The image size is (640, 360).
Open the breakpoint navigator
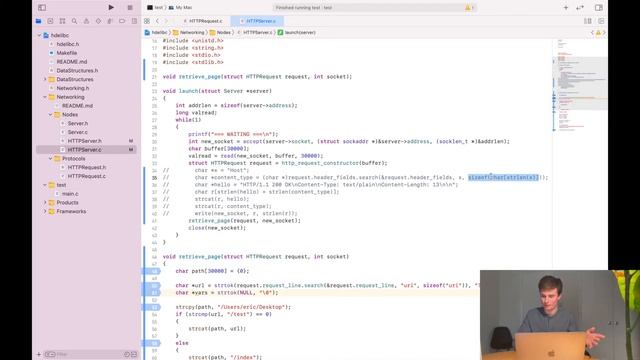(122, 21)
